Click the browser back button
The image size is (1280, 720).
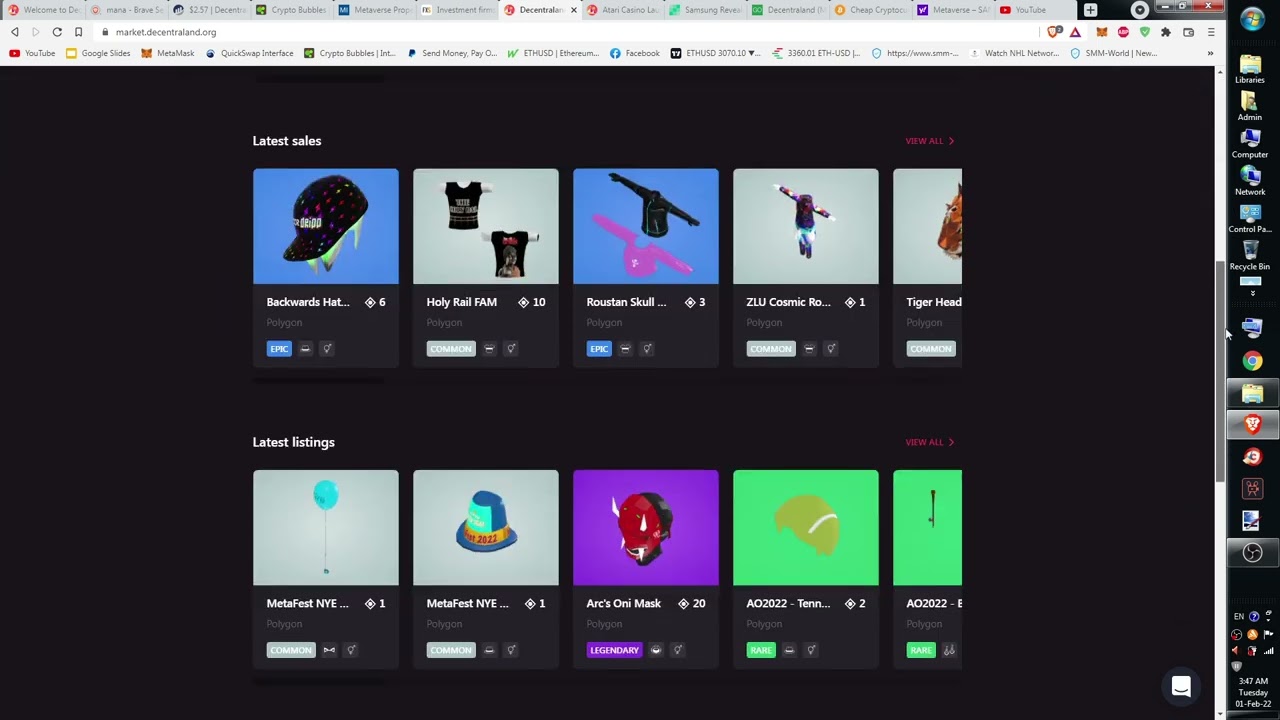[x=15, y=32]
